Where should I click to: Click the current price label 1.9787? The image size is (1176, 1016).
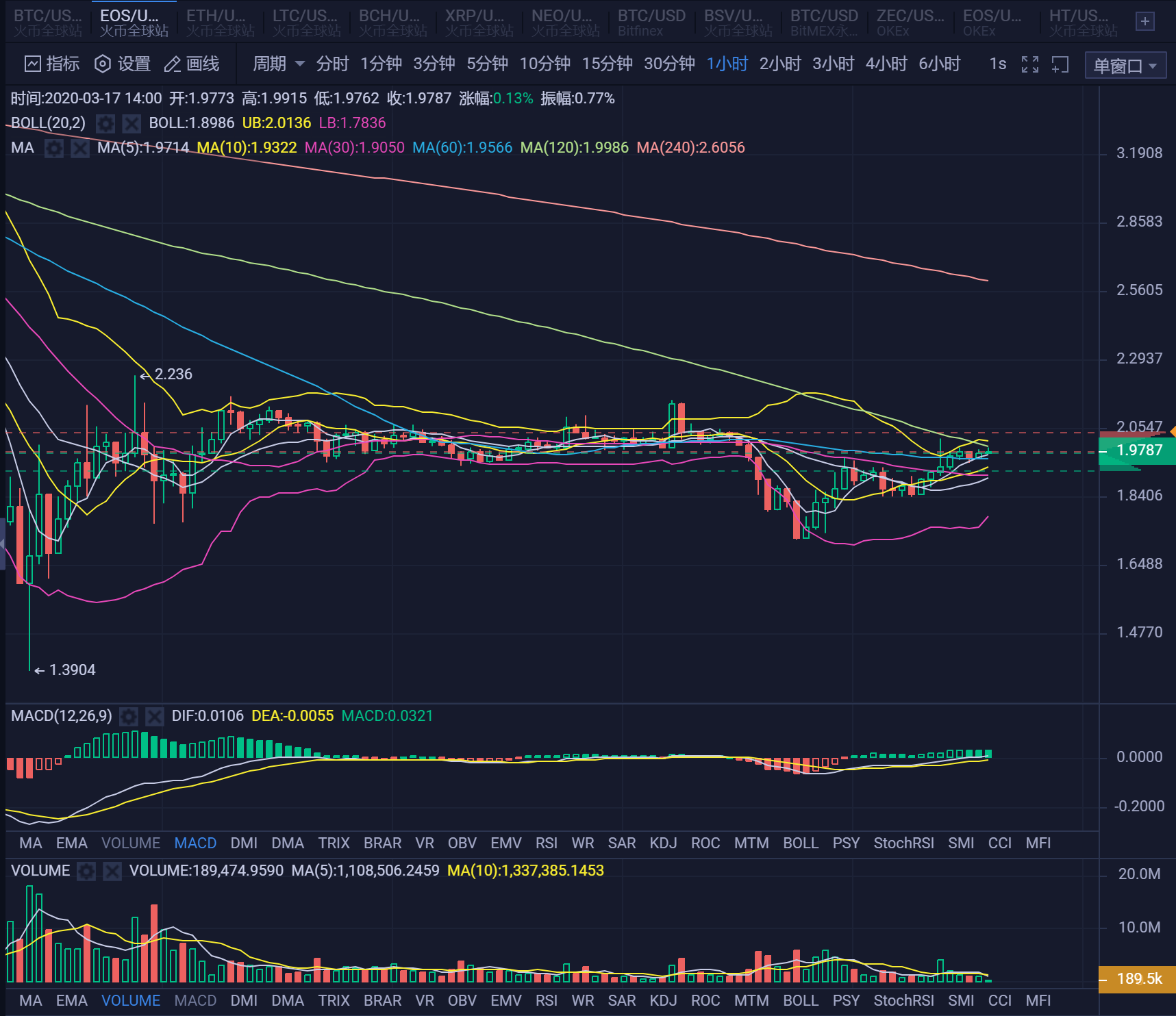pyautogui.click(x=1137, y=450)
